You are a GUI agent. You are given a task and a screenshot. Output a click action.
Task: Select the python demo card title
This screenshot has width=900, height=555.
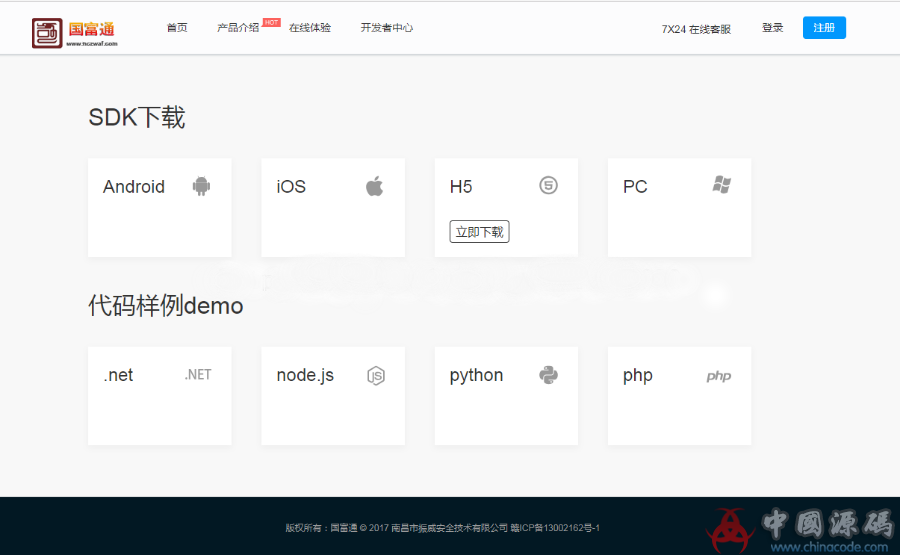[x=476, y=375]
